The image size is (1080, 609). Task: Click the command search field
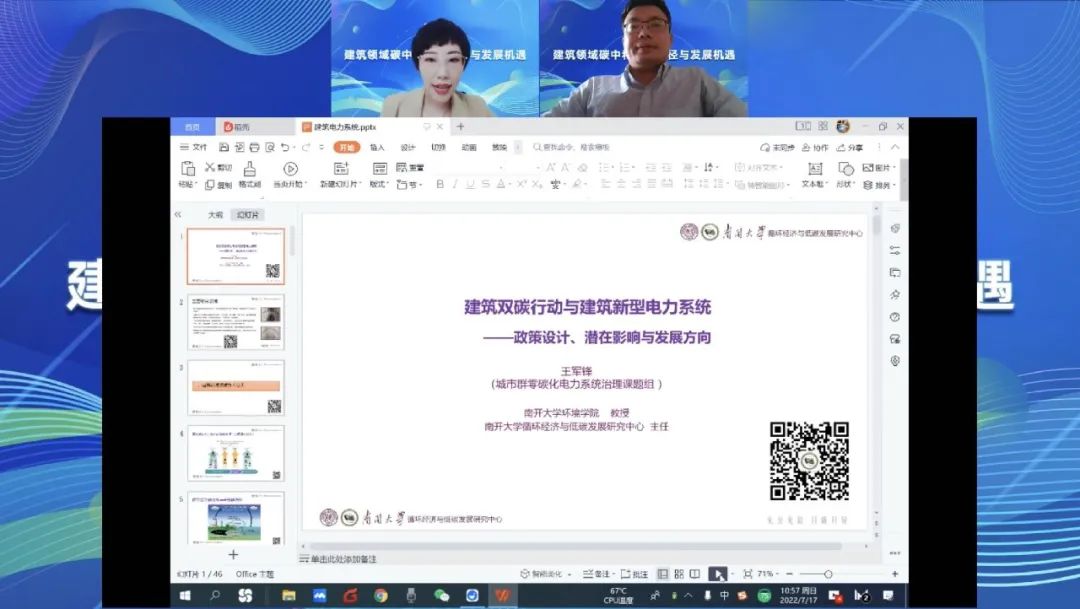(x=572, y=147)
